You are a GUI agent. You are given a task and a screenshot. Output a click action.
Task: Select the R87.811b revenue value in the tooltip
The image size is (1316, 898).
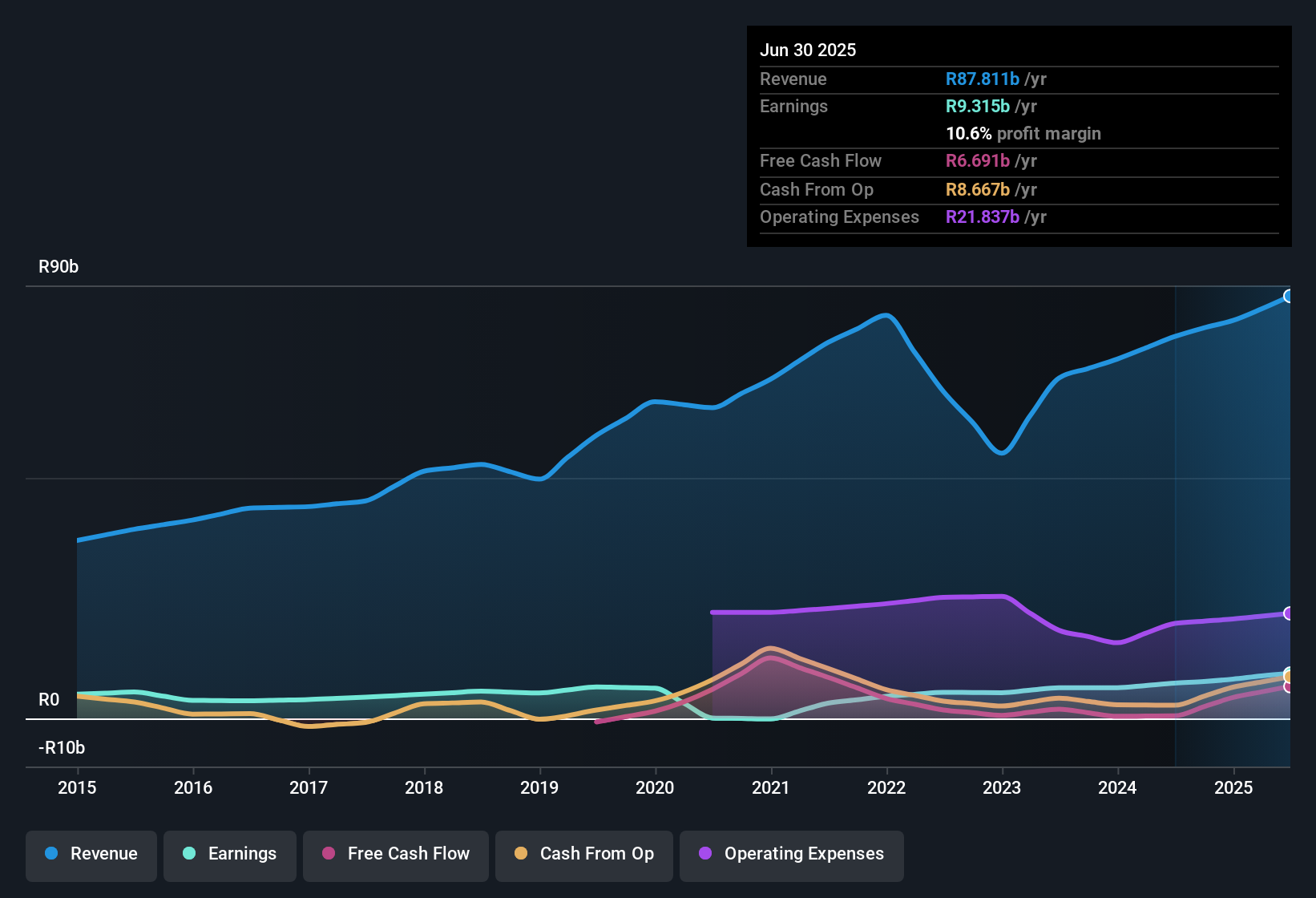pos(982,79)
